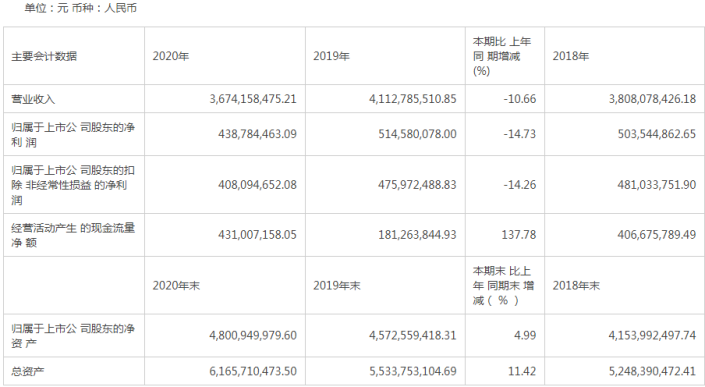Select the 2020年 column header cell
705x387 pixels.
[x=225, y=56]
